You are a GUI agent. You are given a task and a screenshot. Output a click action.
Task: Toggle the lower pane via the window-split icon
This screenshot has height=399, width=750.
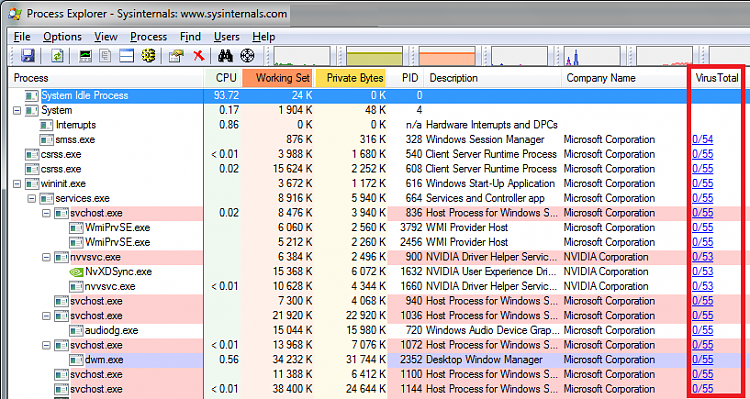click(126, 56)
